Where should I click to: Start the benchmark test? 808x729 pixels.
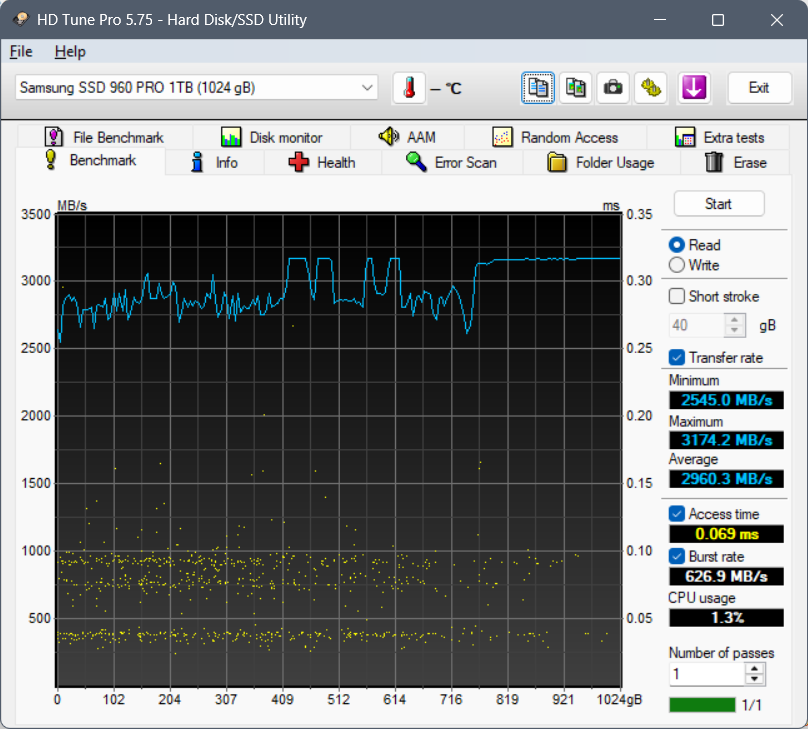[718, 204]
